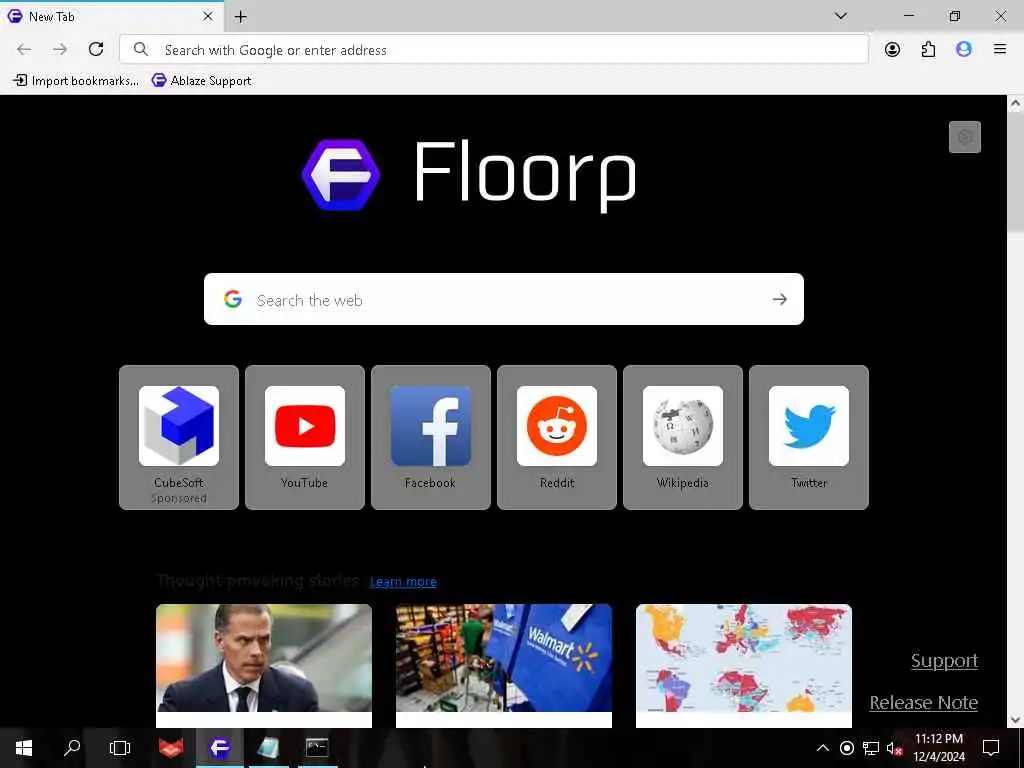Go back using the back arrow
This screenshot has width=1024, height=768.
[x=24, y=49]
